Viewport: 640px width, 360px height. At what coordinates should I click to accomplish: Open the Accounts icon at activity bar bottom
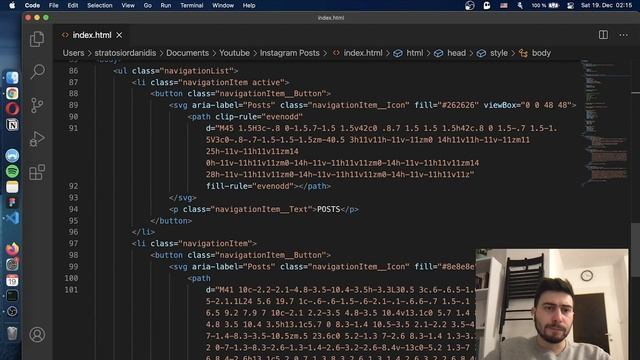[37, 335]
